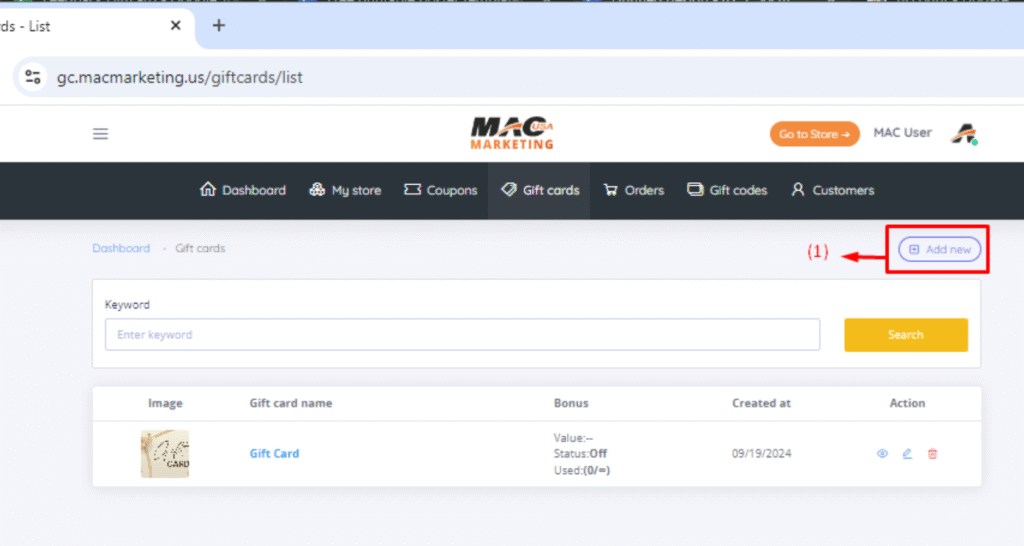Click the Gift Card thumbnail image
Image resolution: width=1024 pixels, height=546 pixels.
165,454
